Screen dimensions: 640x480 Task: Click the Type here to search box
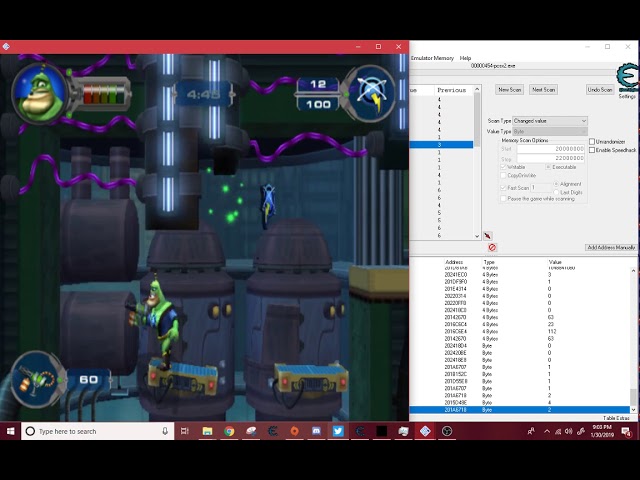coord(98,431)
